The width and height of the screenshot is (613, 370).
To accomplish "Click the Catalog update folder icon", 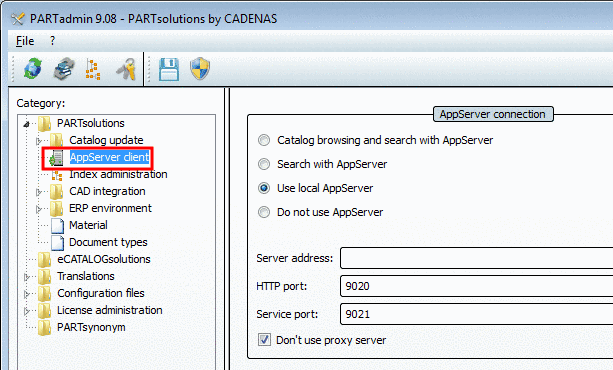I will coord(56,140).
